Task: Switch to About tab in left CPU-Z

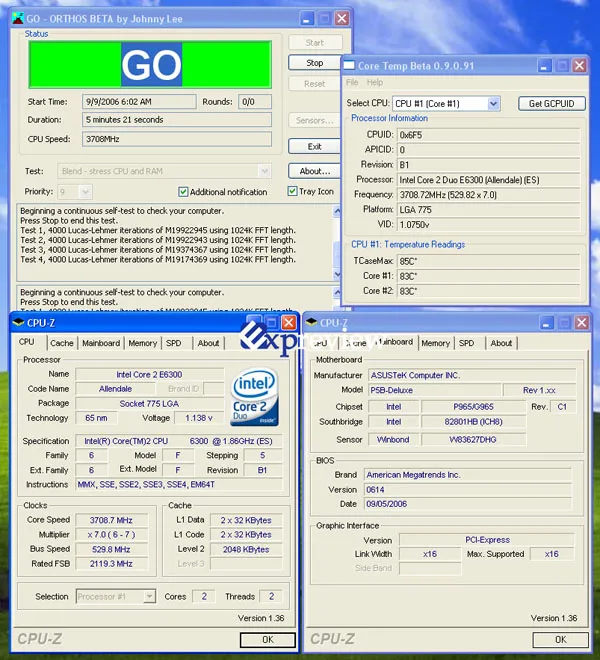Action: click(208, 343)
